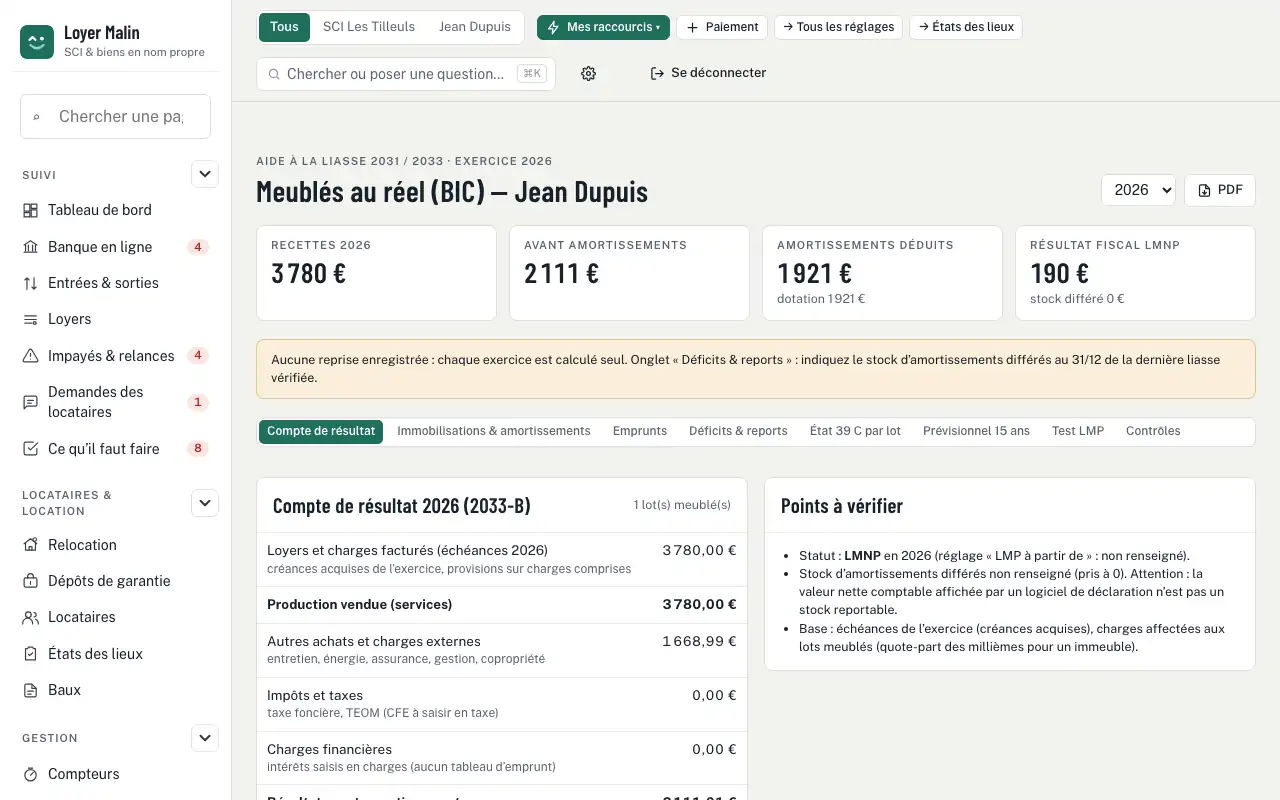Show all owners with the Tous filter

tap(284, 27)
